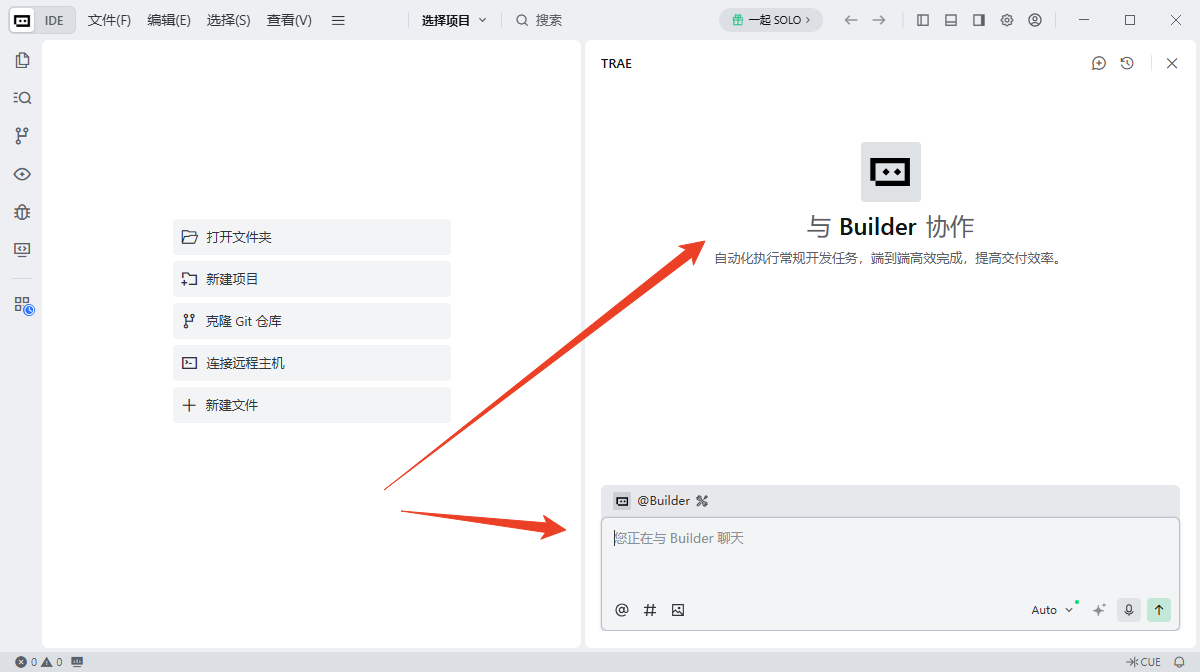This screenshot has width=1200, height=672.
Task: Open the 文件(F) menu
Action: tap(109, 20)
